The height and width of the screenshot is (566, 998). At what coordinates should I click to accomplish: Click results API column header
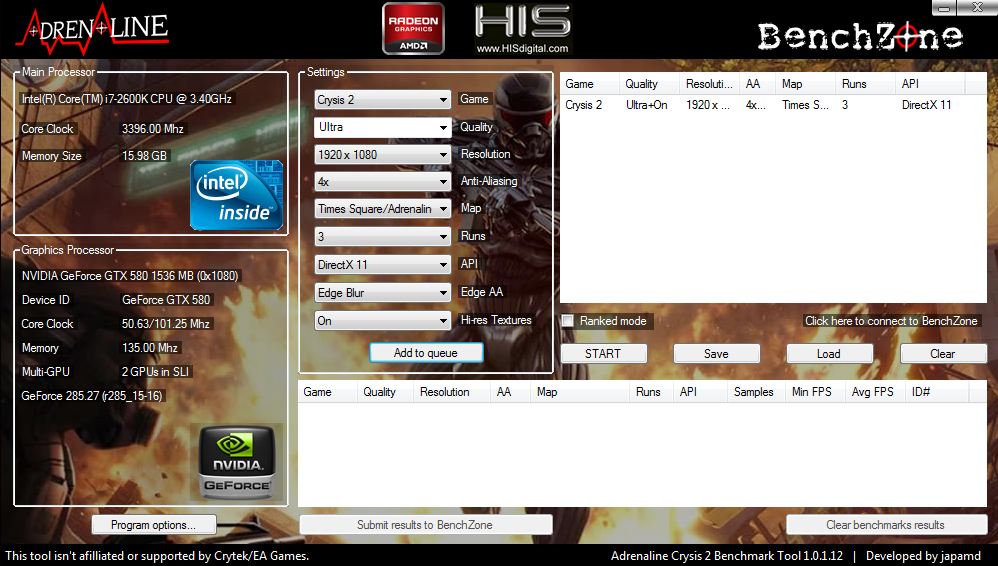[700, 392]
